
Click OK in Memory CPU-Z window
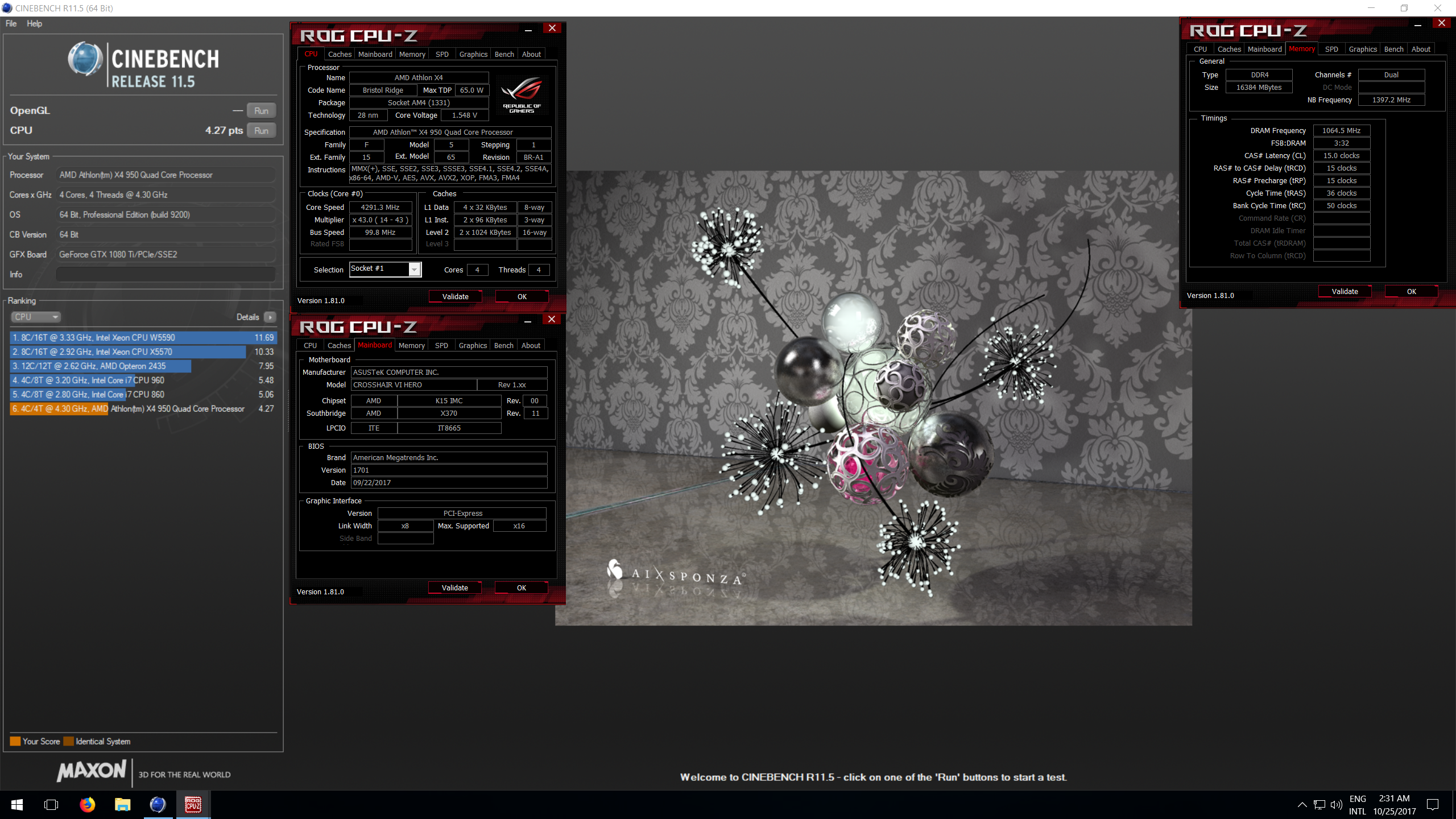pos(1412,291)
